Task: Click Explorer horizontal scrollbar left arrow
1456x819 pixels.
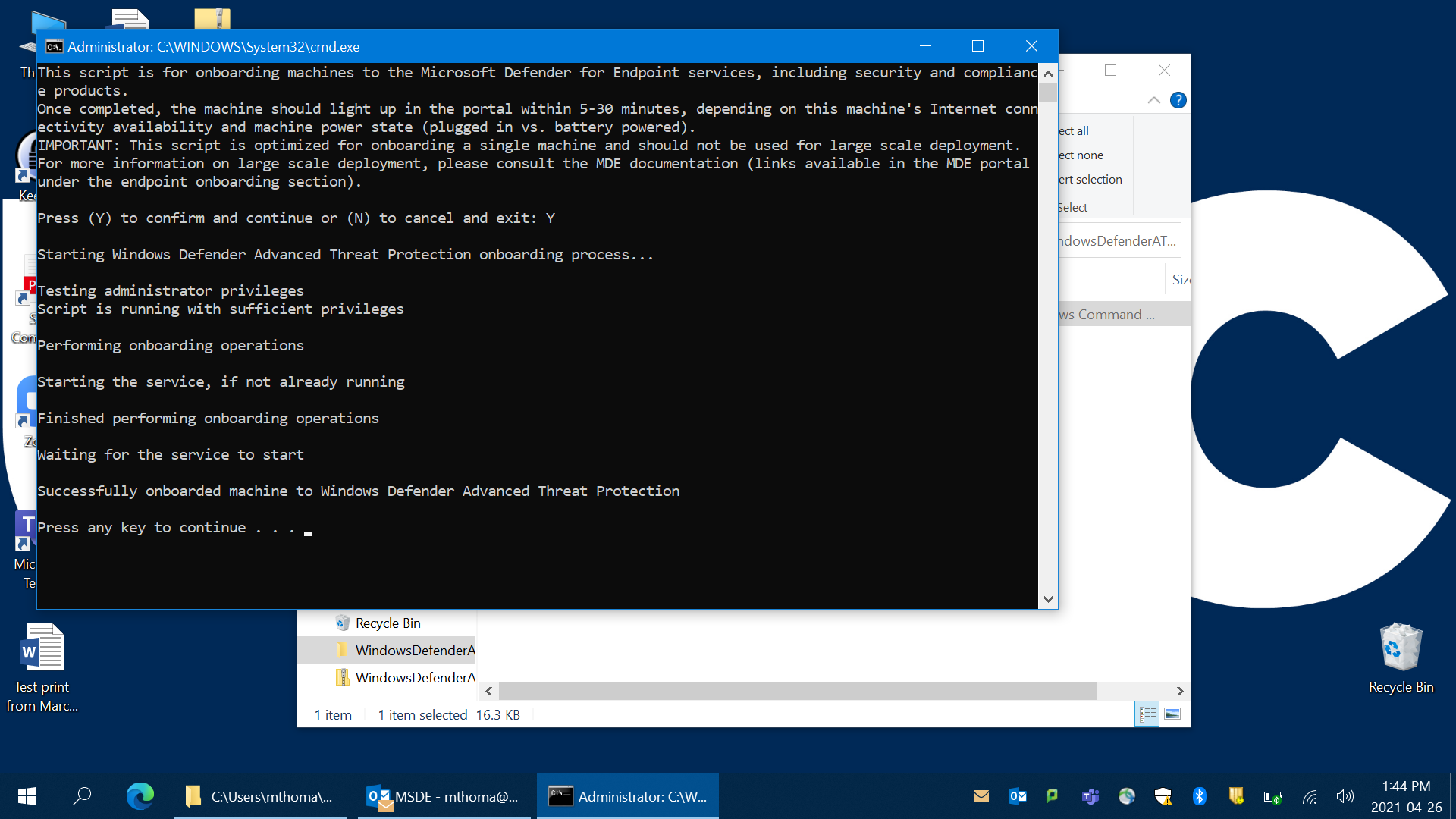Action: (489, 691)
